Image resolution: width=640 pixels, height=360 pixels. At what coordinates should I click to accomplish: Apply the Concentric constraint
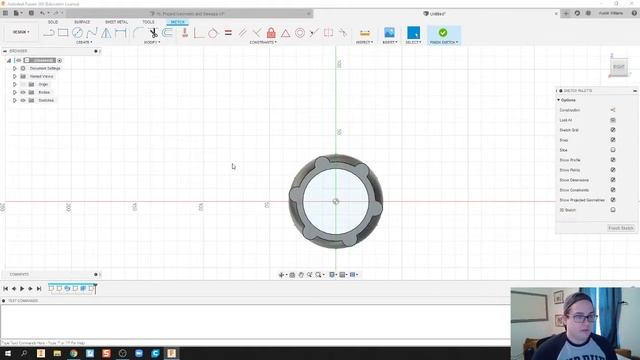click(300, 33)
